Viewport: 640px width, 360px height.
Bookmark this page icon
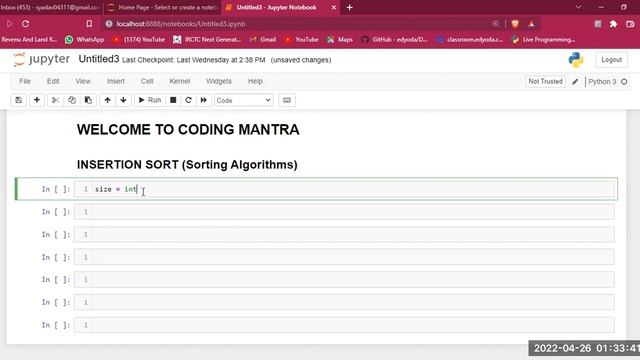click(x=89, y=24)
